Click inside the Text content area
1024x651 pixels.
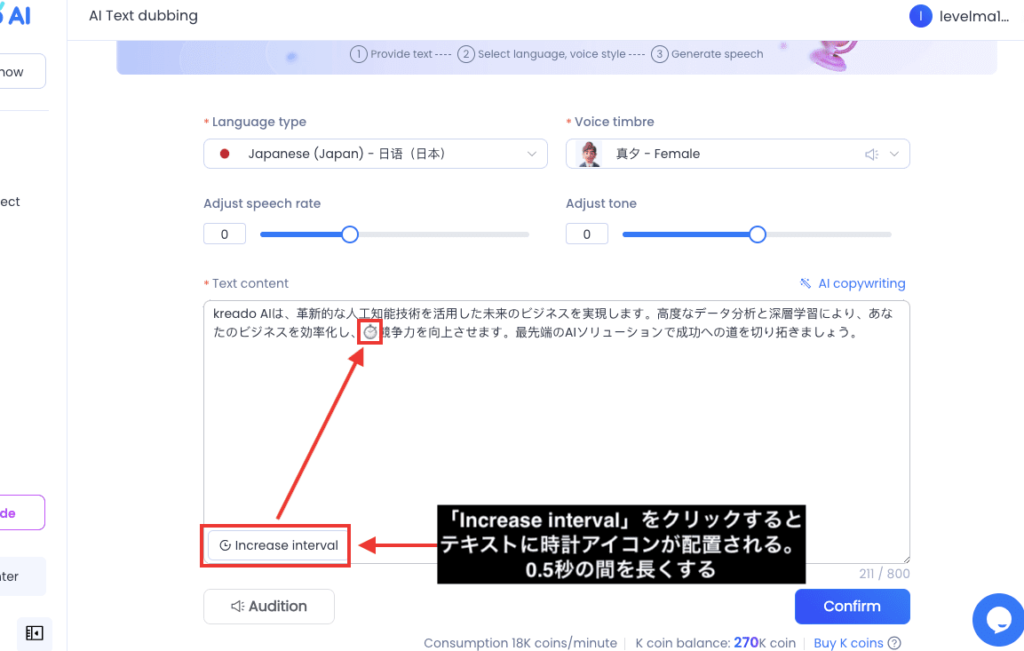coord(556,431)
